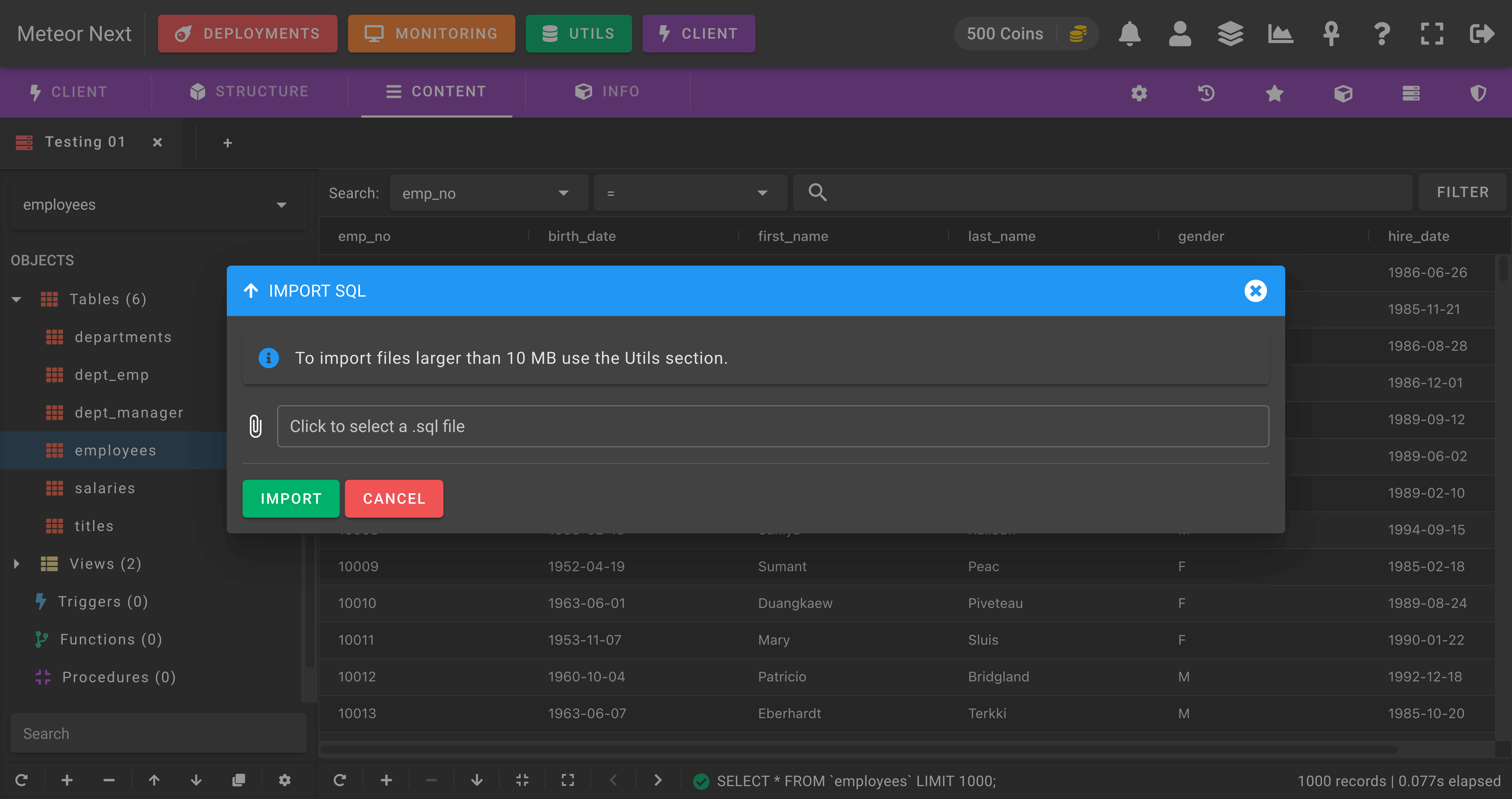
Task: Switch to the Content tab
Action: pos(436,92)
